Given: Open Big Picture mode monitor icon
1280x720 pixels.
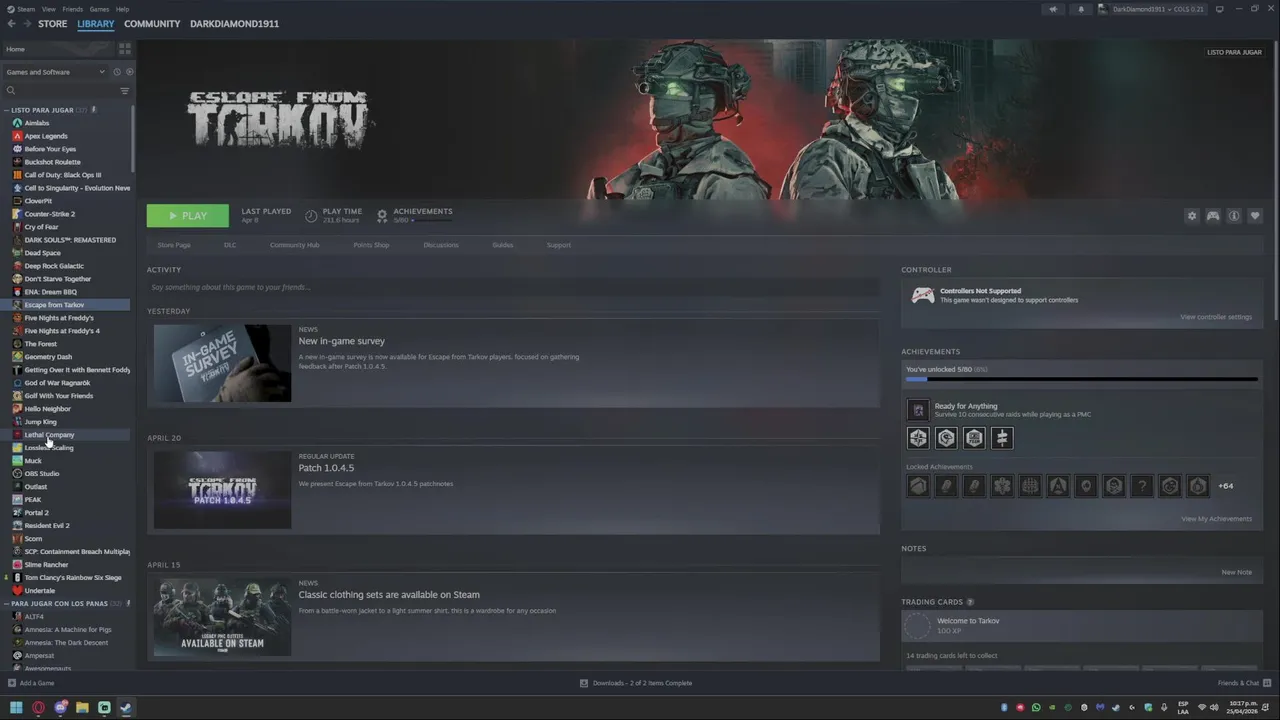Looking at the screenshot, I should [1219, 9].
